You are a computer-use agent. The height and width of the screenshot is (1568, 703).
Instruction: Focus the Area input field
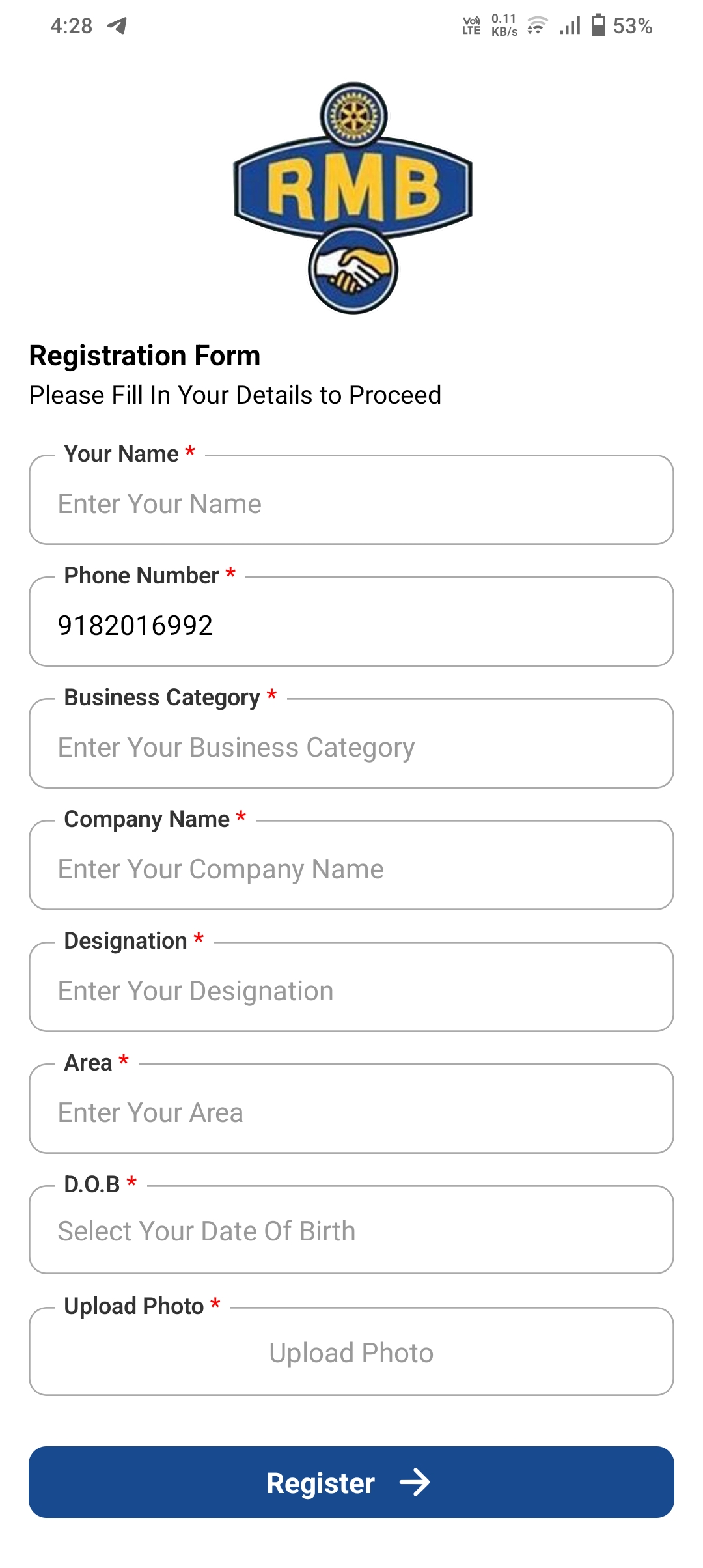(x=351, y=1112)
